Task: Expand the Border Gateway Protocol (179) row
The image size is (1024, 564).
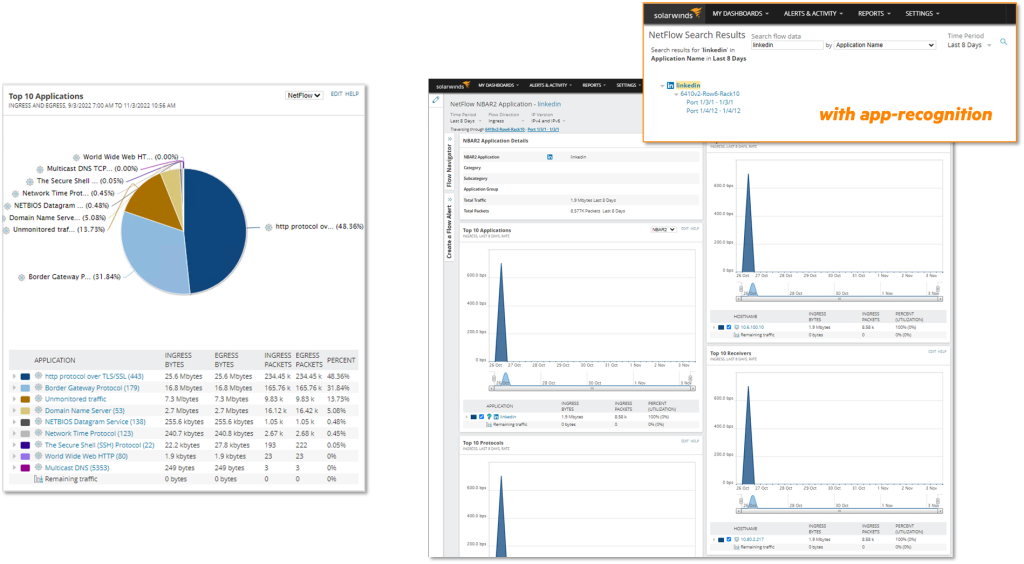Action: point(14,388)
